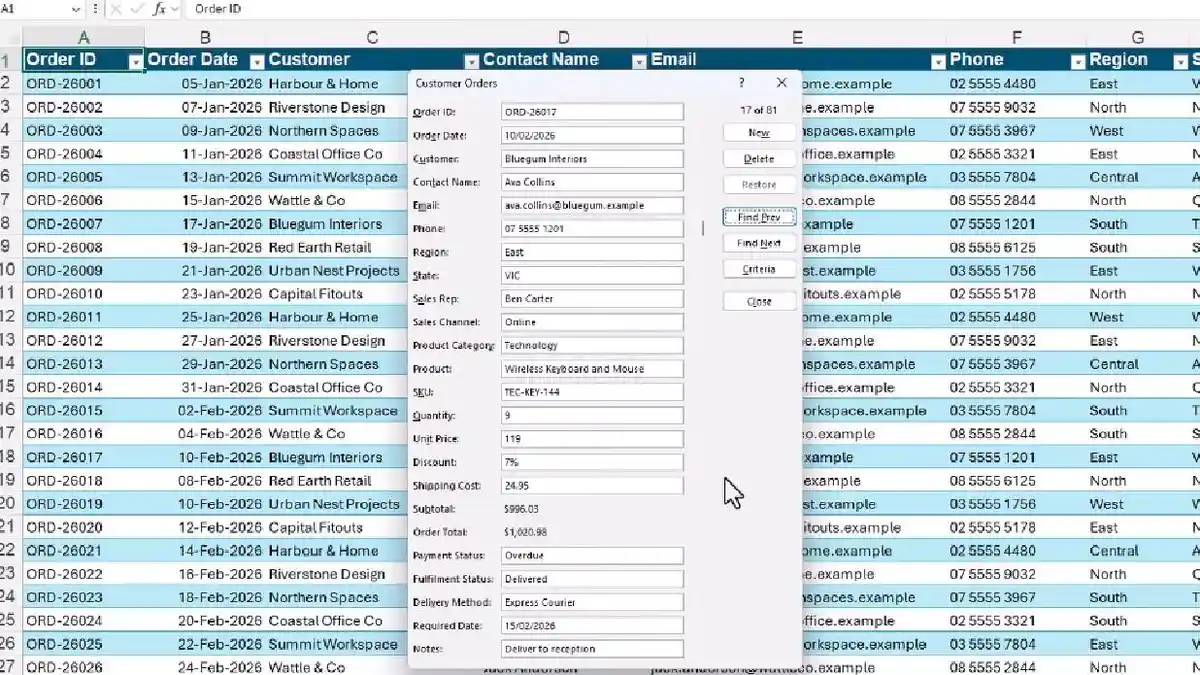Click the formula bar showing Order ID
This screenshot has height=675, width=1200.
coord(690,9)
